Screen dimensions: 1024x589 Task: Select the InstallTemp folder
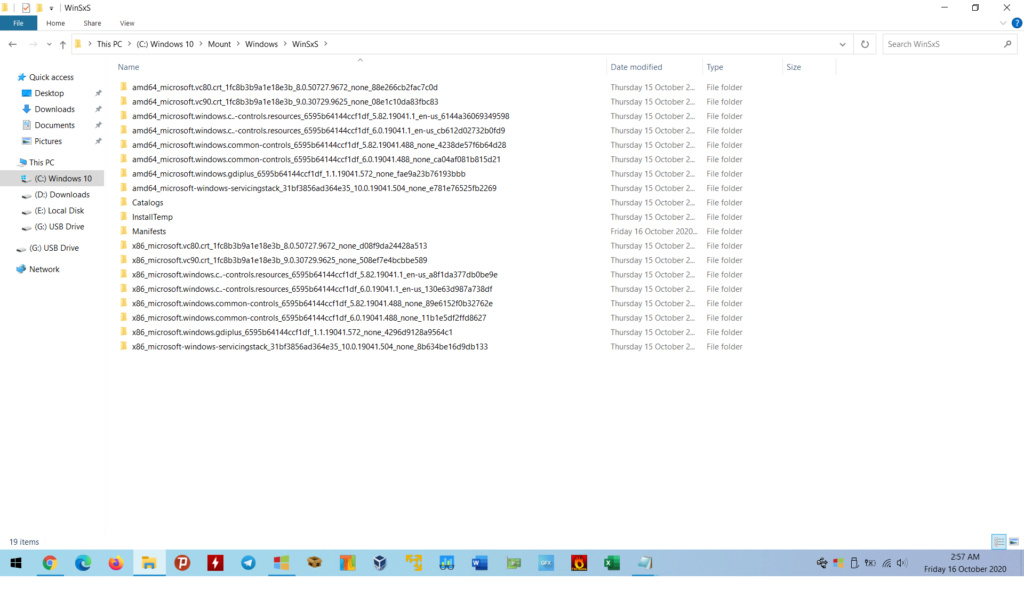click(152, 217)
